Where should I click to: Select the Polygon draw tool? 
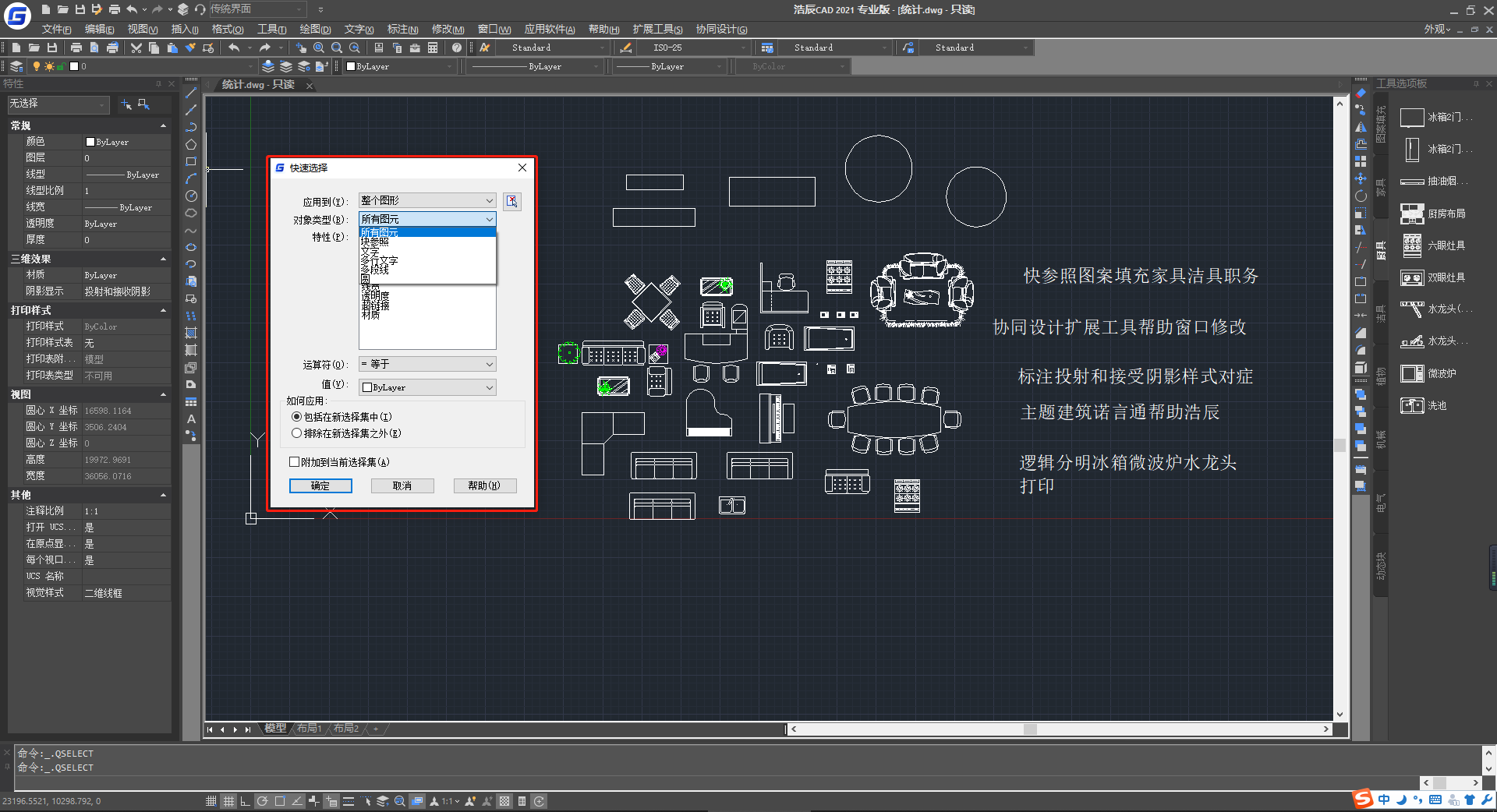pos(191,145)
